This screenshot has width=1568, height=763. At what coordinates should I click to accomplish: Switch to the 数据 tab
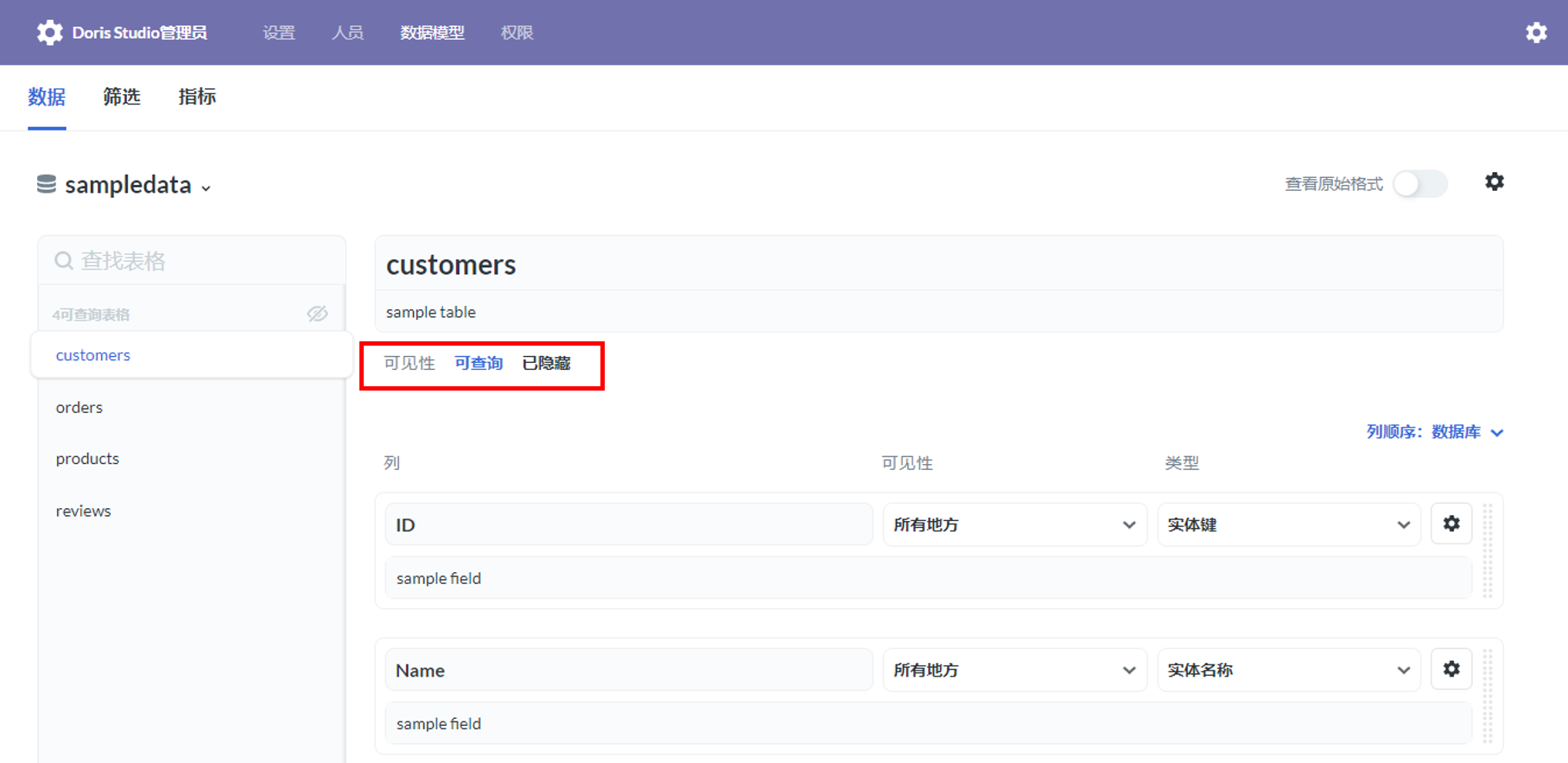(47, 97)
